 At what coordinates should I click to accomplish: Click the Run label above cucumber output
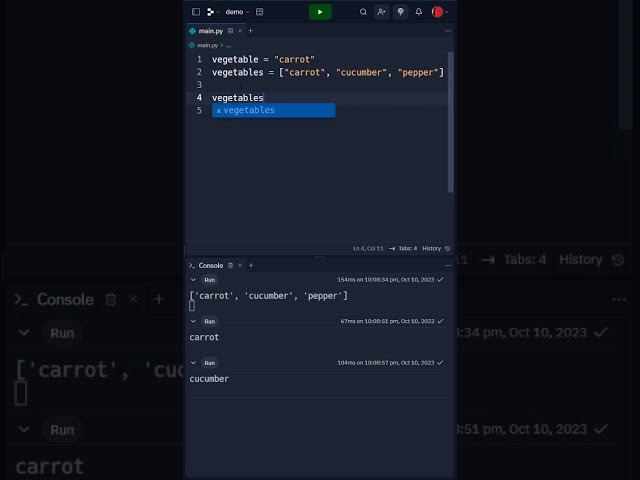coord(209,363)
